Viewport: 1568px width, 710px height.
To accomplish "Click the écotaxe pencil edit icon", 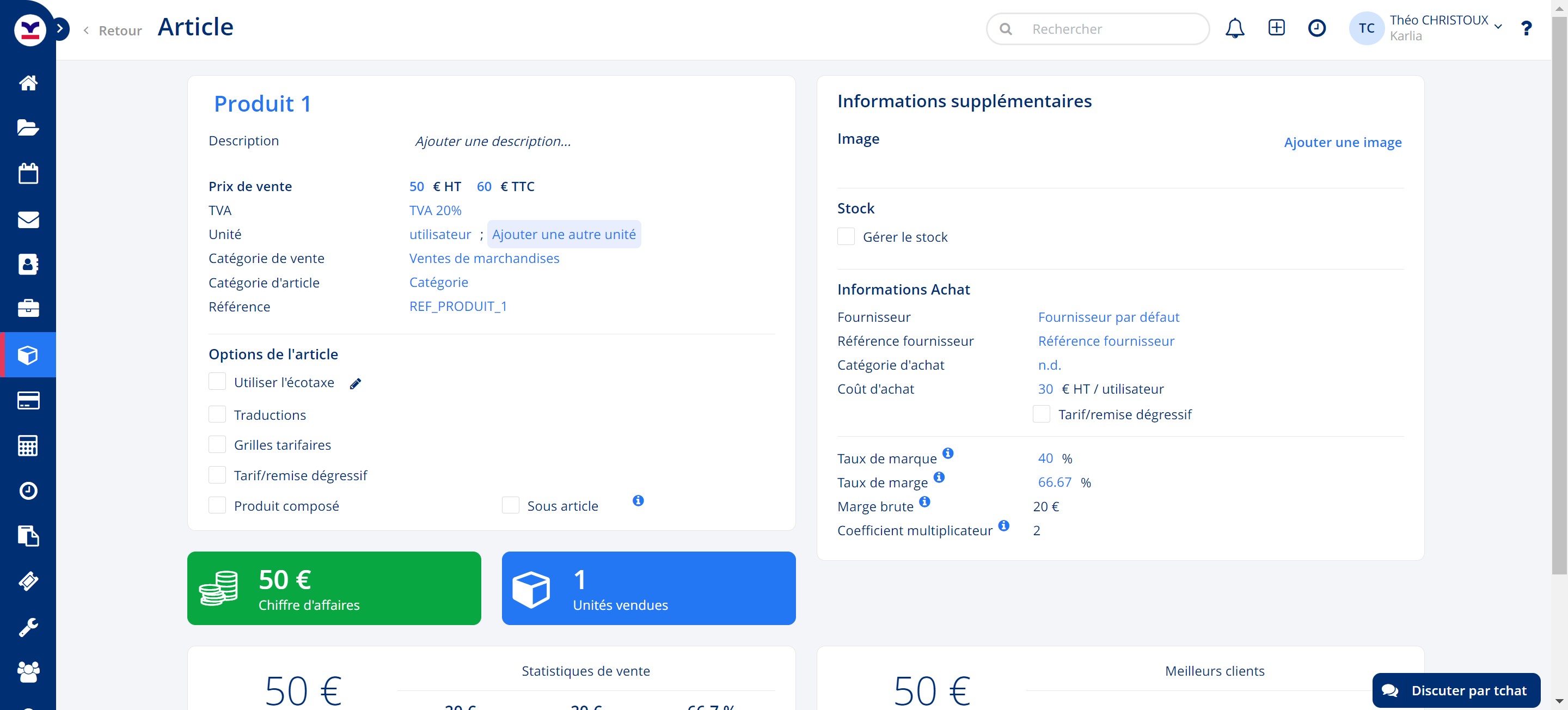I will click(x=356, y=384).
